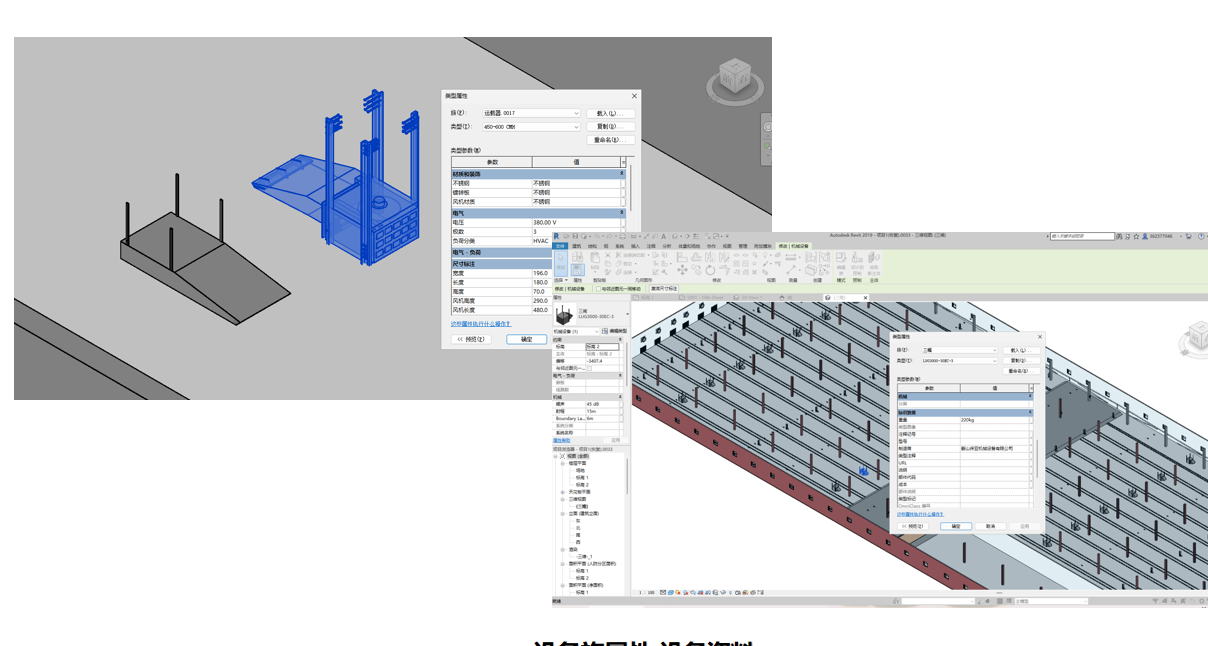
Task: Open the File tab in ribbon
Action: [x=560, y=246]
